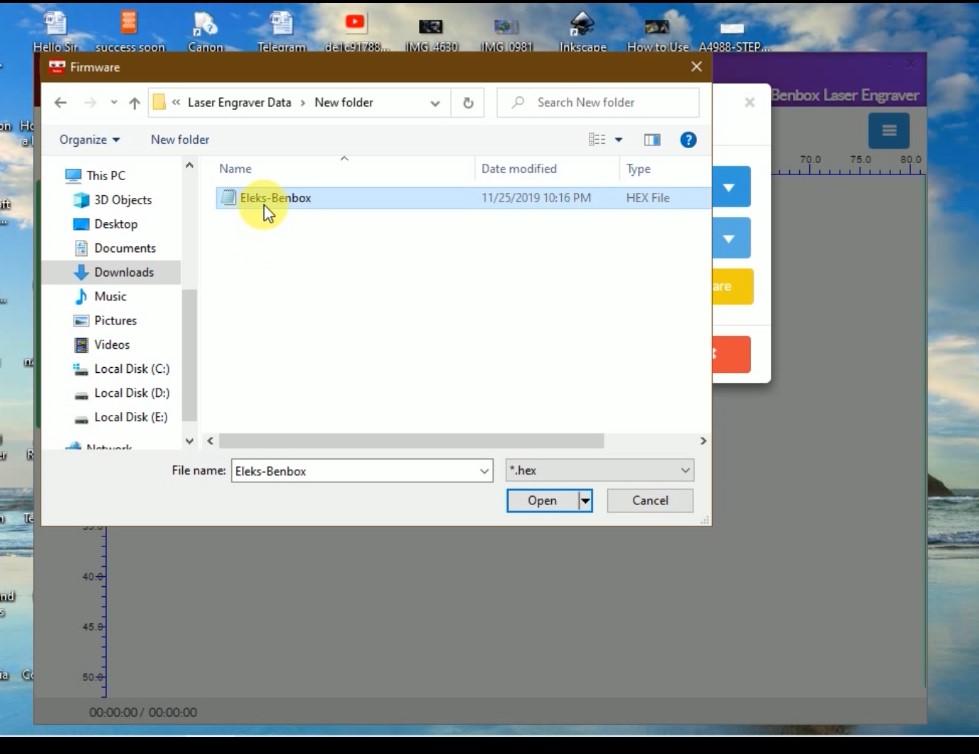
Task: Go back with the left arrow
Action: click(61, 102)
